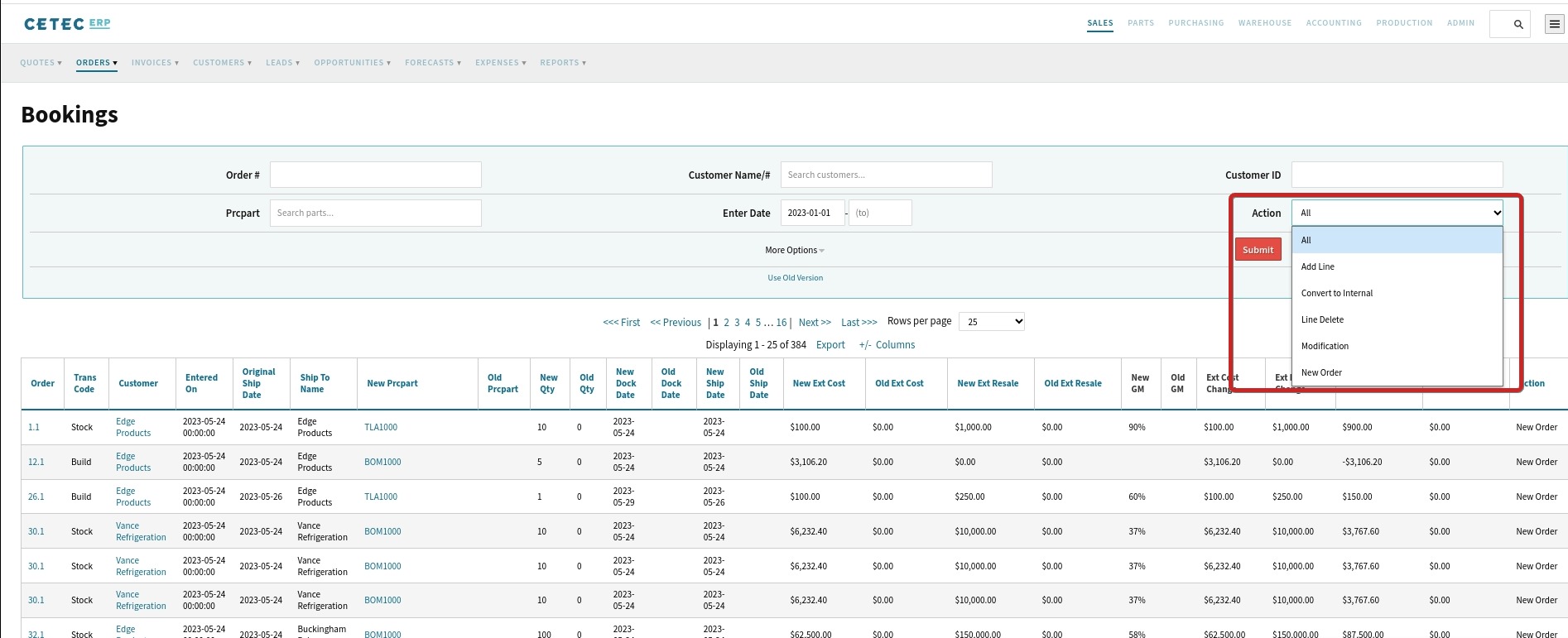The image size is (1568, 638).
Task: Select 'Line Delete' action option
Action: 1397,319
